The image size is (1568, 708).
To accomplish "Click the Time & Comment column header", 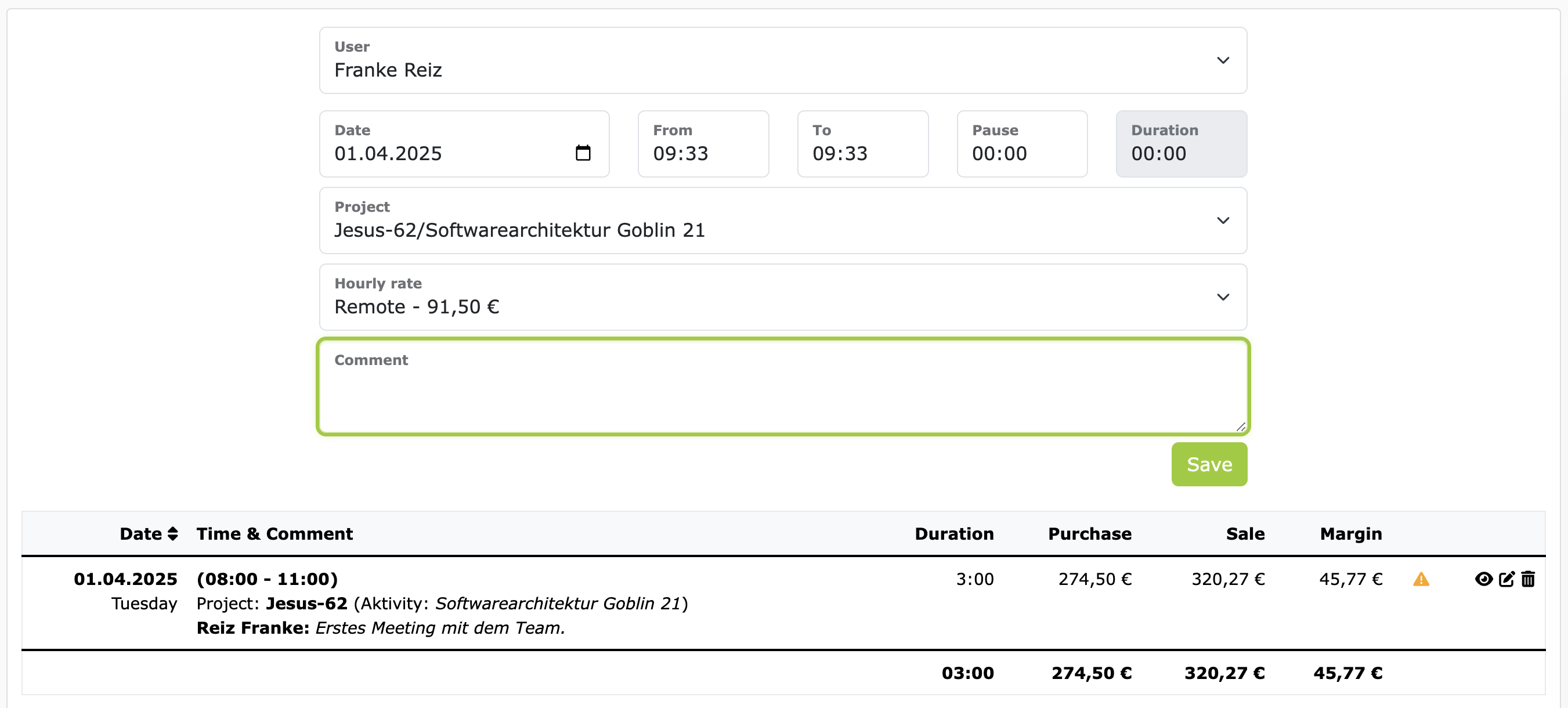I will click(x=274, y=534).
